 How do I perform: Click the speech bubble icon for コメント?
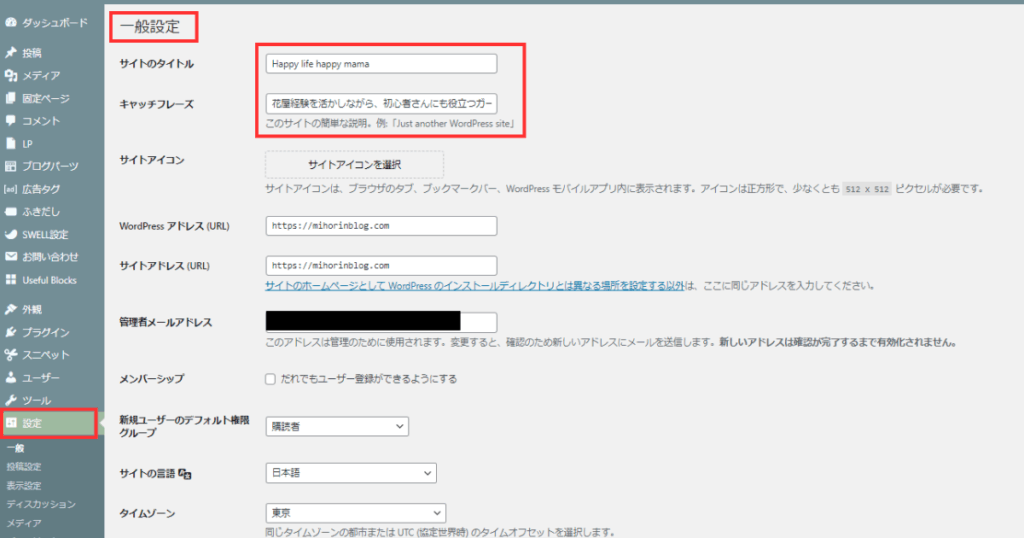11,121
